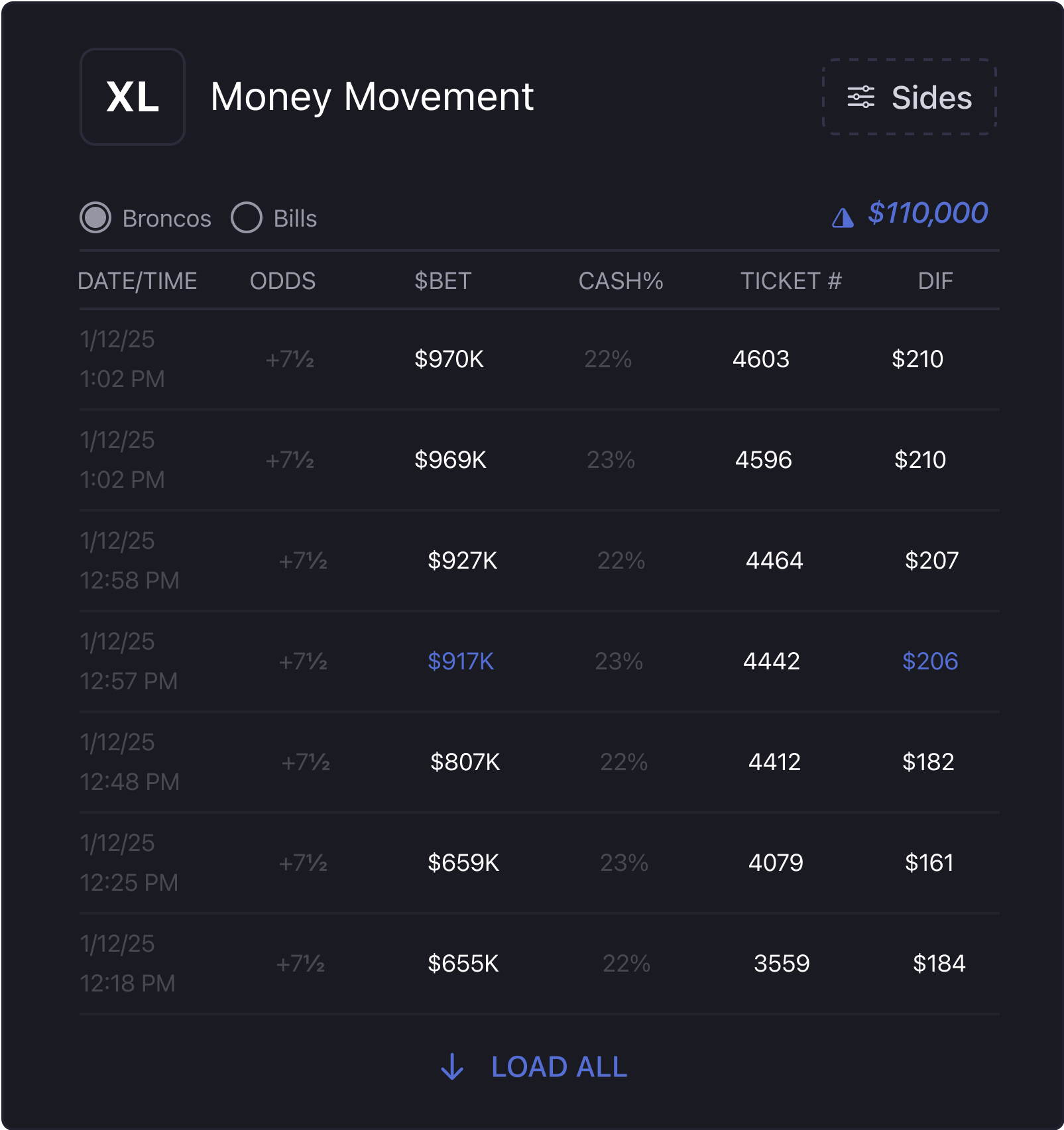Click the blue triangle delta icon

pos(843,217)
